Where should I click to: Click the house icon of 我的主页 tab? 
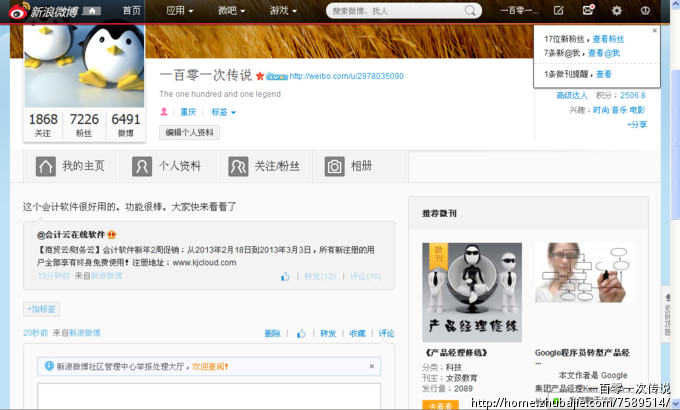click(46, 166)
